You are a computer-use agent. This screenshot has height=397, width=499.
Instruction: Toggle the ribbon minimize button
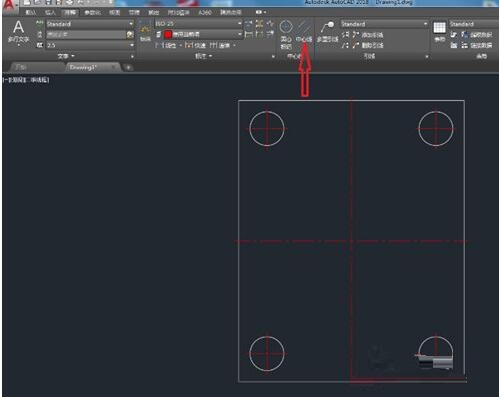click(x=260, y=12)
